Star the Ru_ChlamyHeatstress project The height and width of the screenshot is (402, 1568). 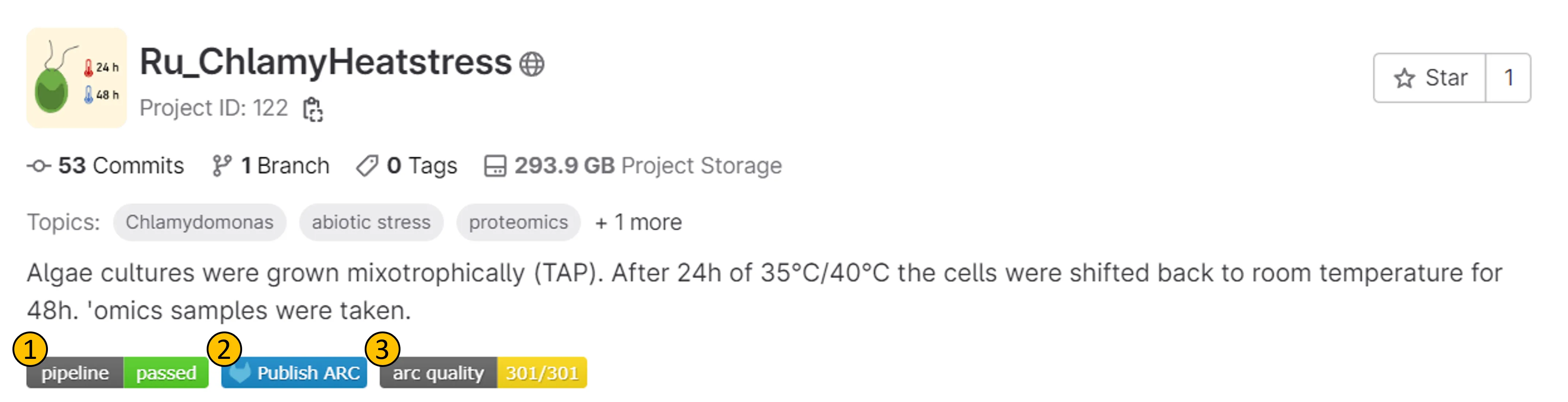pyautogui.click(x=1429, y=78)
